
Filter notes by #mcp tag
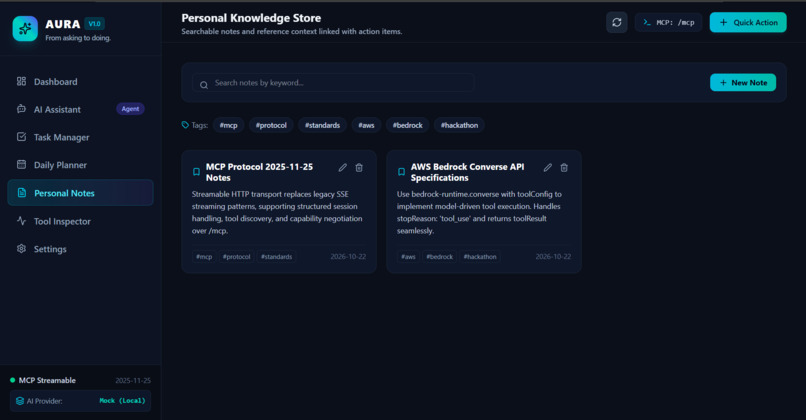coord(228,125)
